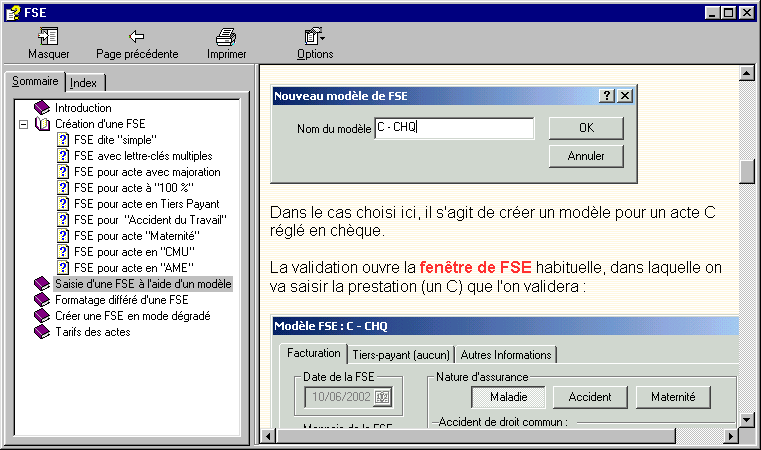
Task: Open the Introduction topic
Action: point(83,108)
